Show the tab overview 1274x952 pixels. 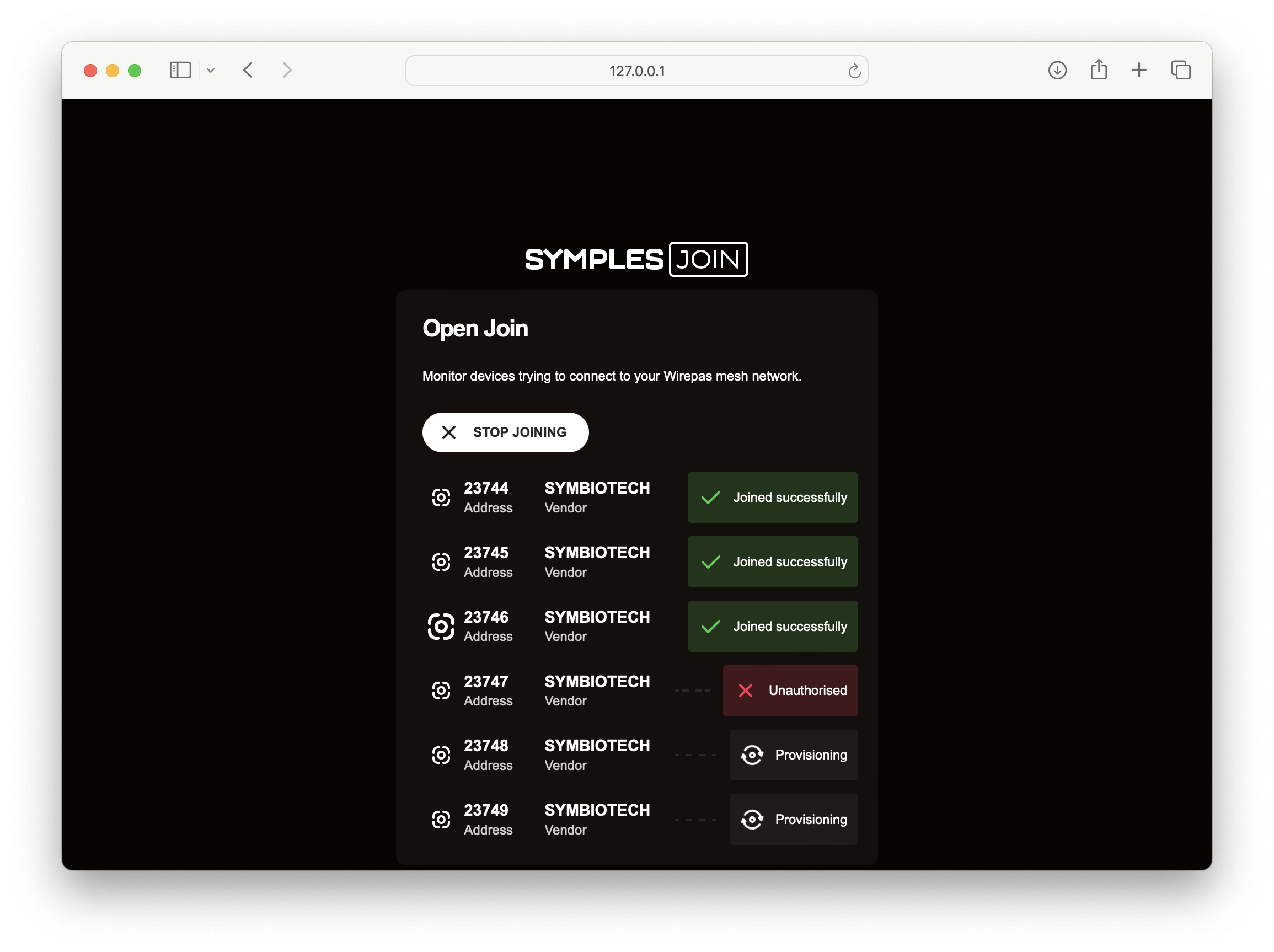pyautogui.click(x=1181, y=69)
